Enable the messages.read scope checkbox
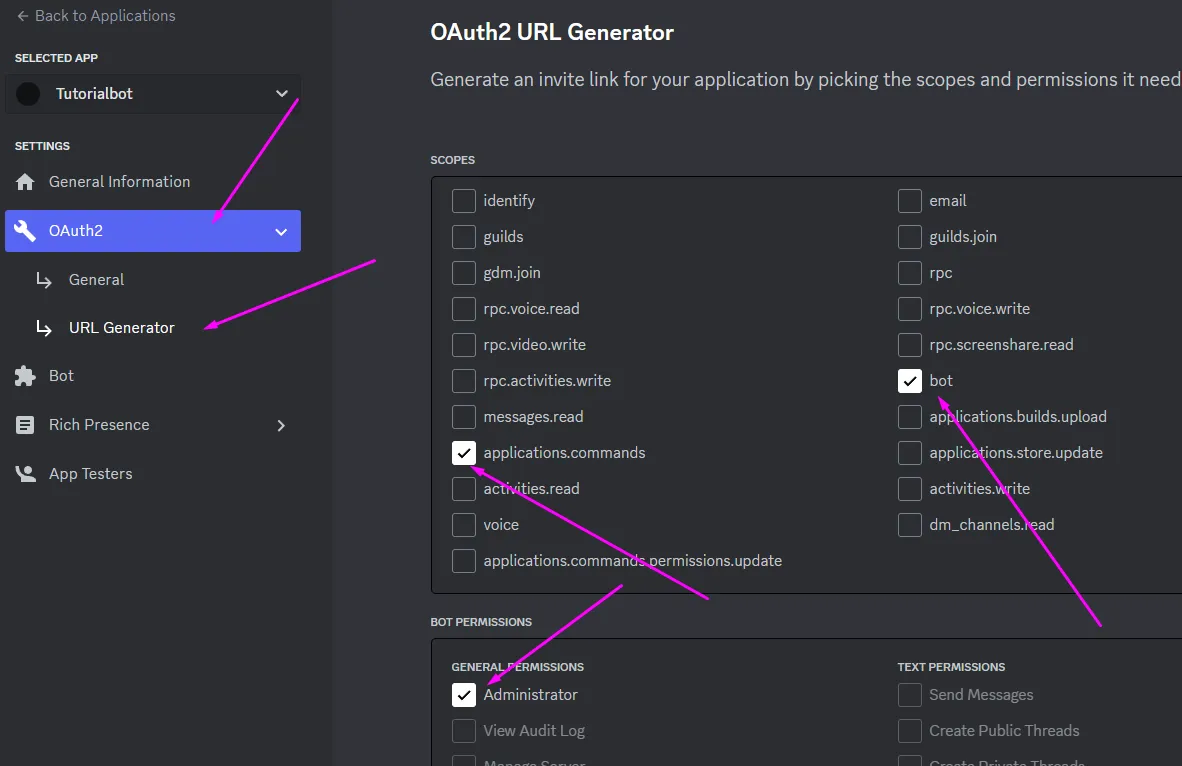1182x766 pixels. (x=464, y=417)
